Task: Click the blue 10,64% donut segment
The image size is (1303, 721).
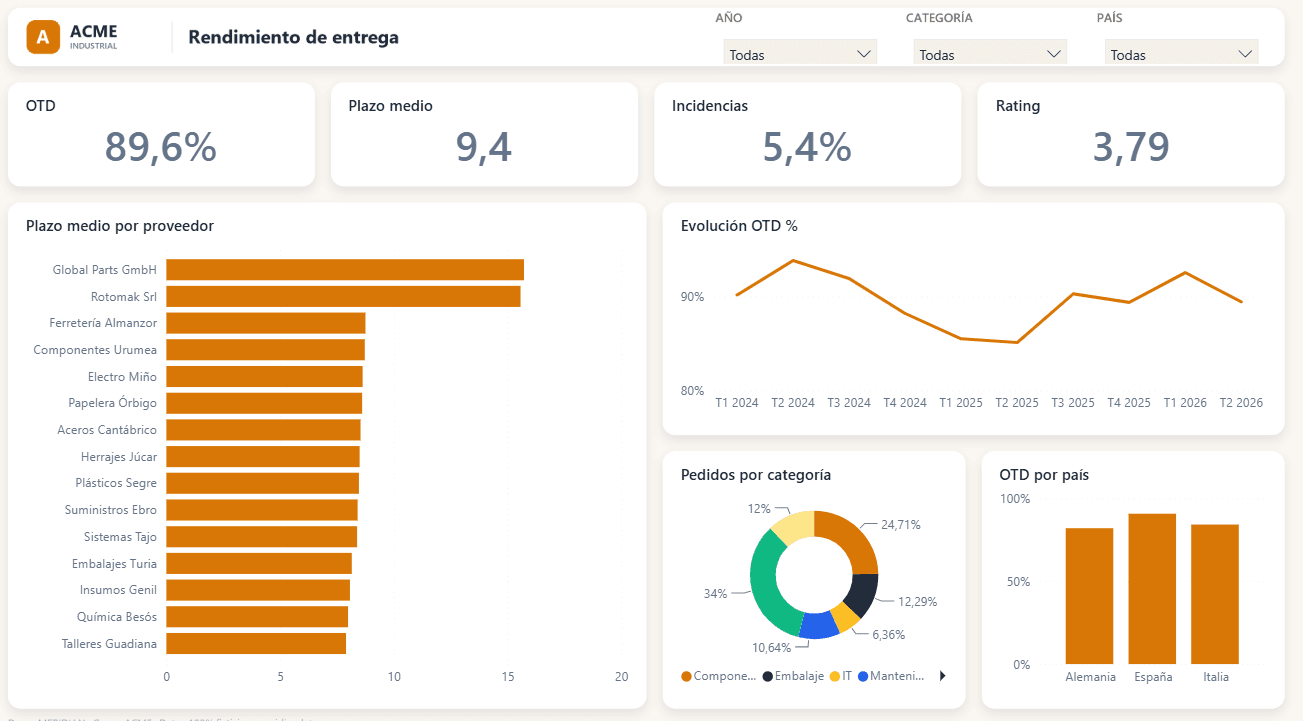Action: click(820, 626)
